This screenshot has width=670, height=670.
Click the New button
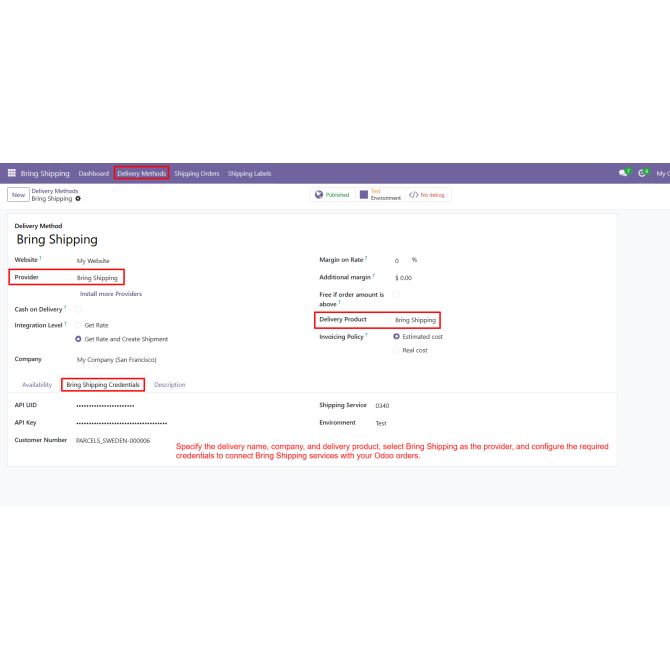pyautogui.click(x=18, y=195)
